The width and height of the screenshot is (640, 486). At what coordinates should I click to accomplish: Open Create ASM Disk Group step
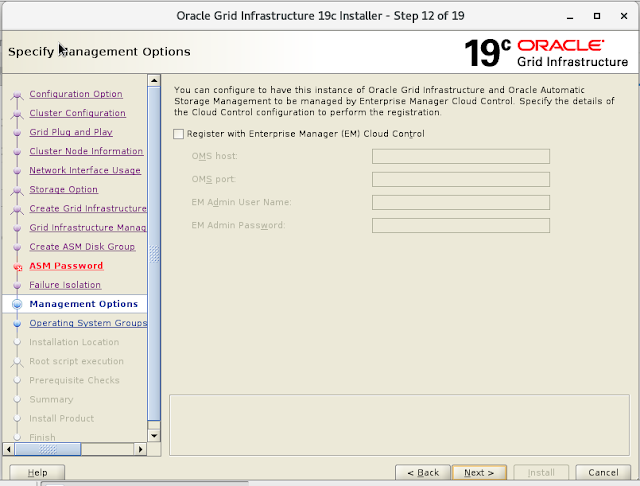point(82,247)
